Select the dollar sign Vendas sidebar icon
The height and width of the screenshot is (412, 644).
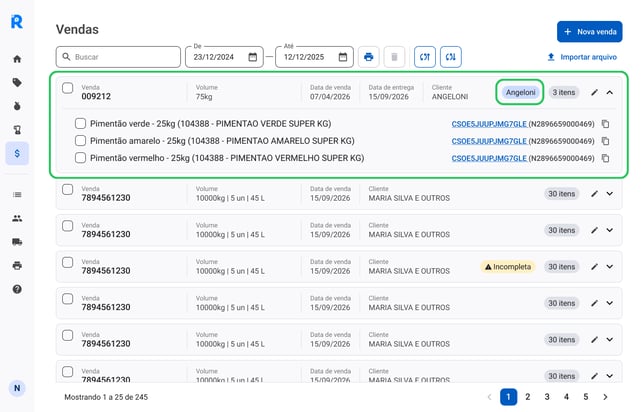click(17, 153)
